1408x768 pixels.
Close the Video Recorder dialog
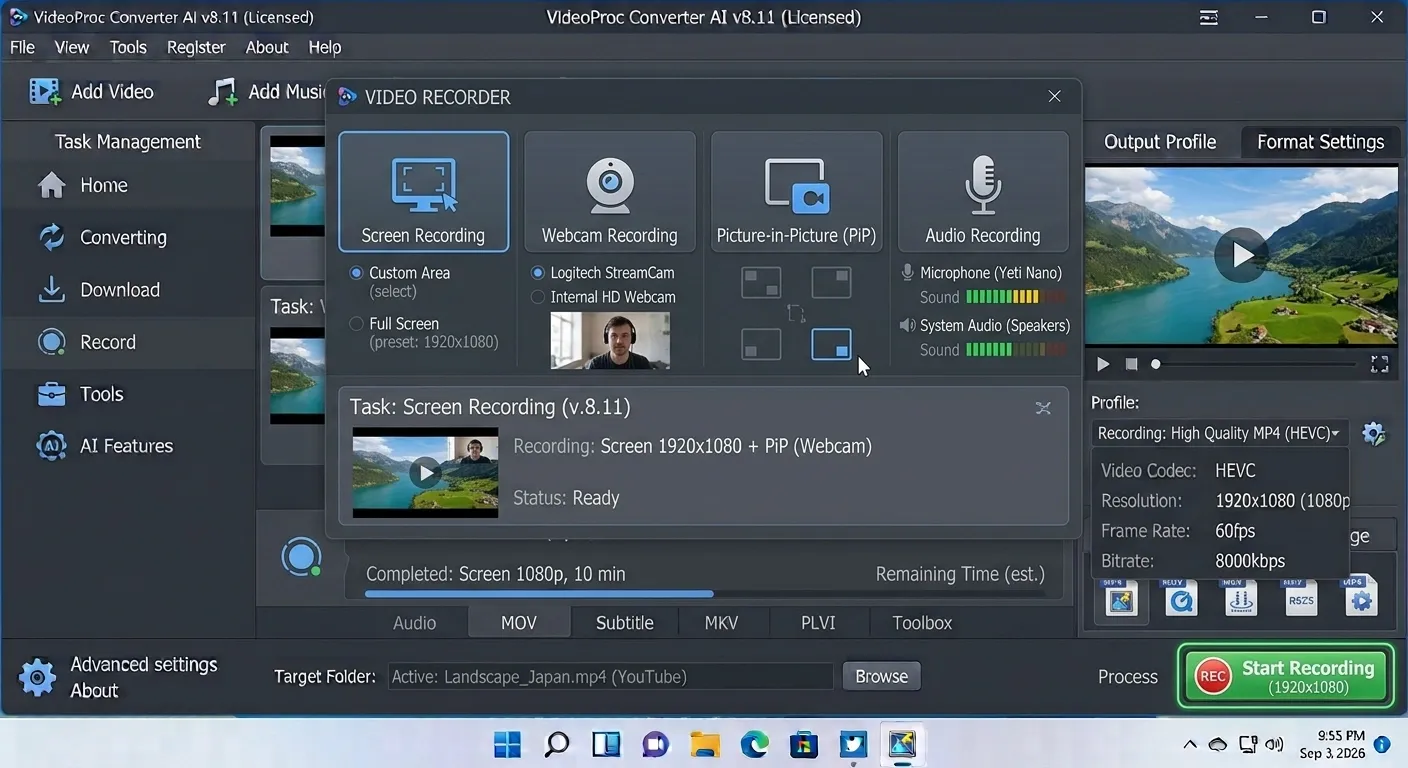[x=1054, y=96]
